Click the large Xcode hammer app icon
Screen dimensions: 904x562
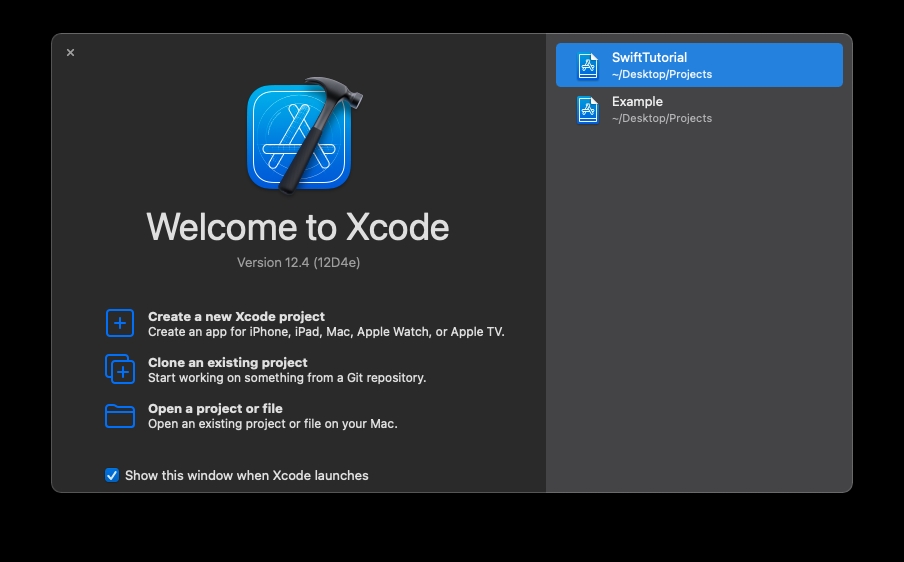click(300, 136)
